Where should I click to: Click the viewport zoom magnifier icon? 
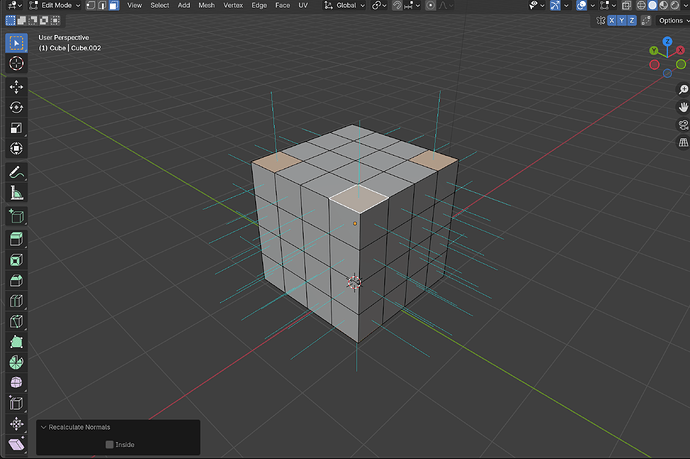pyautogui.click(x=683, y=90)
